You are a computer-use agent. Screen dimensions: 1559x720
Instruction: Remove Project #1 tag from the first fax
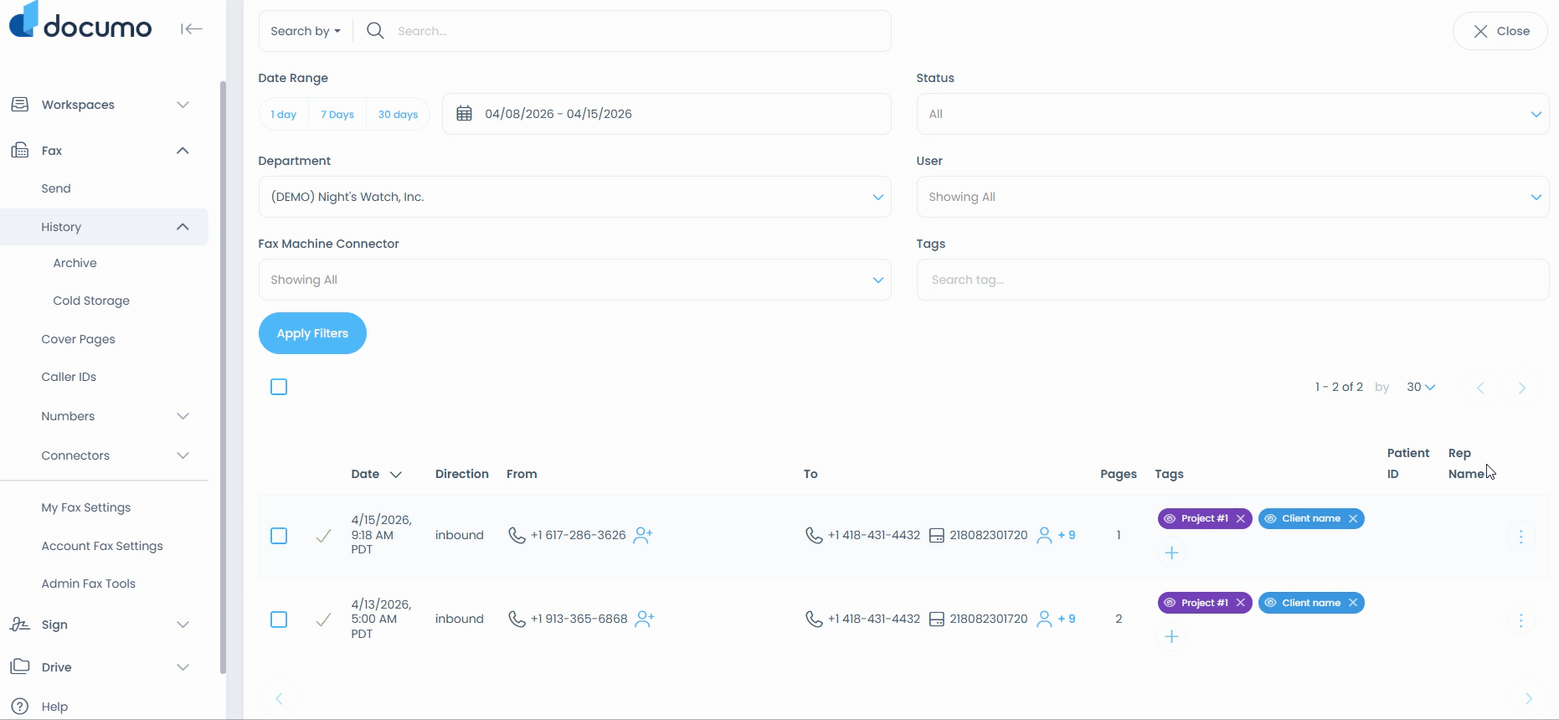click(1240, 519)
